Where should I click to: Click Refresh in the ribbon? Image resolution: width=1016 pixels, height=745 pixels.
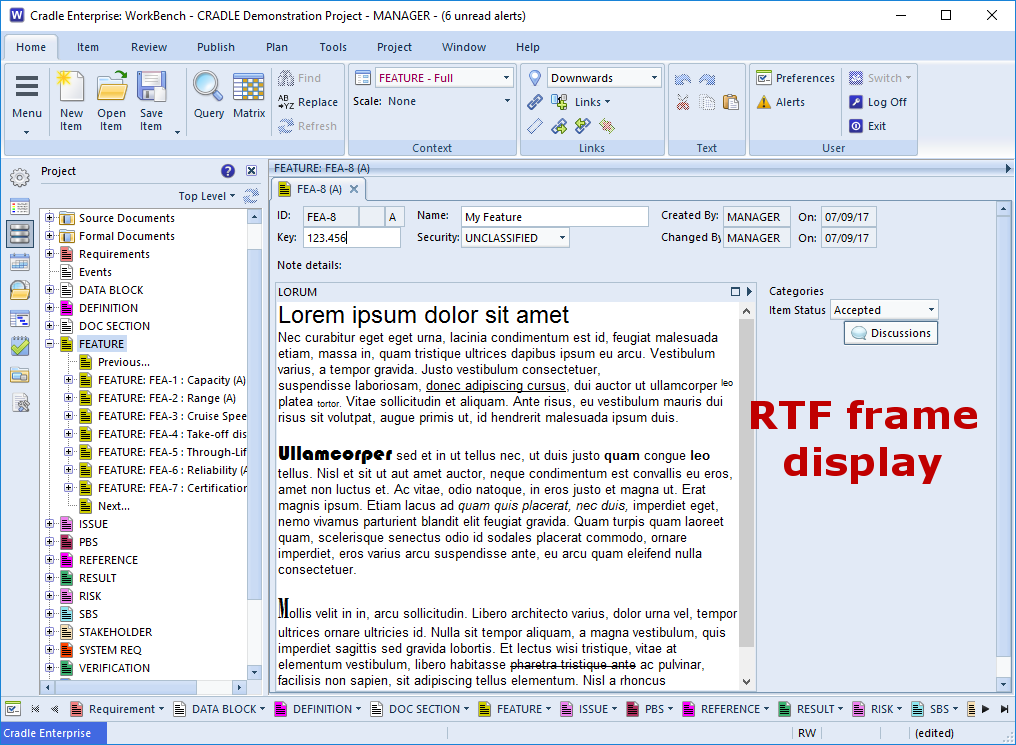click(x=308, y=126)
